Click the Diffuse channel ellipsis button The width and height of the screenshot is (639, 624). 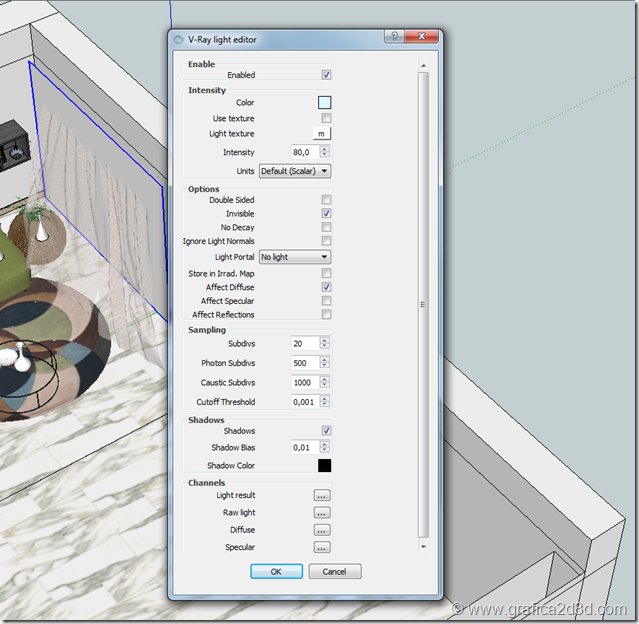pyautogui.click(x=321, y=530)
